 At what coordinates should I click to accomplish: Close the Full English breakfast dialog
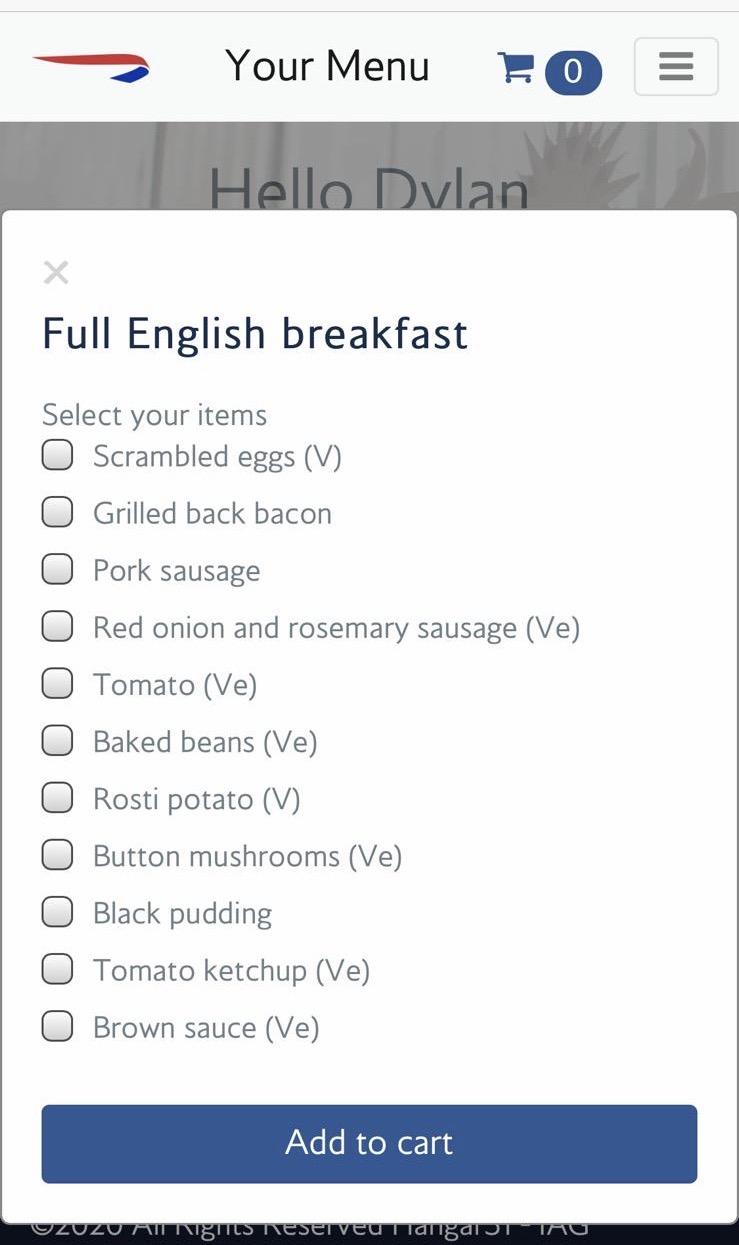[56, 272]
